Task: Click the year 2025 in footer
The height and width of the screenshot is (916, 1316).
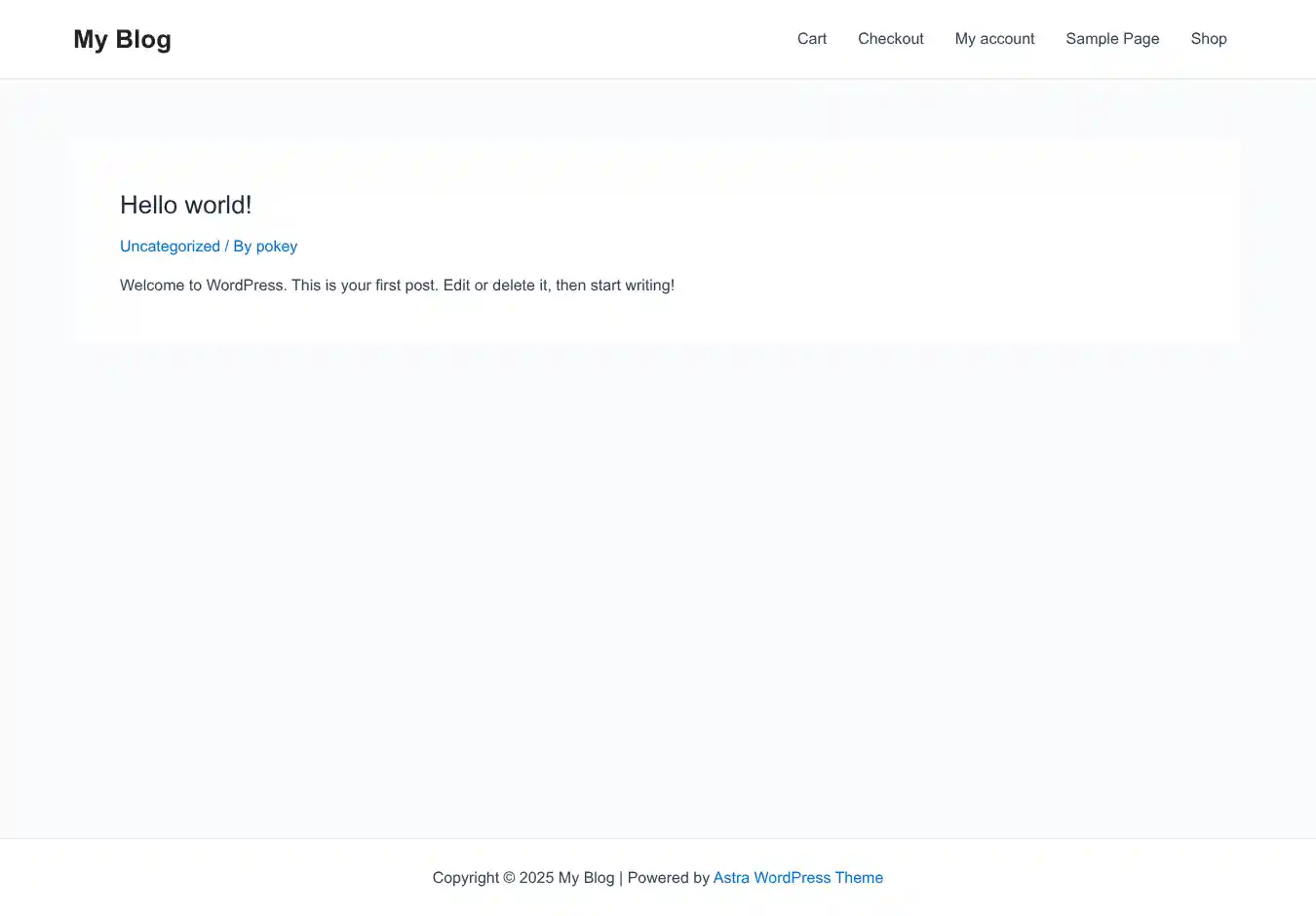Action: (x=536, y=878)
